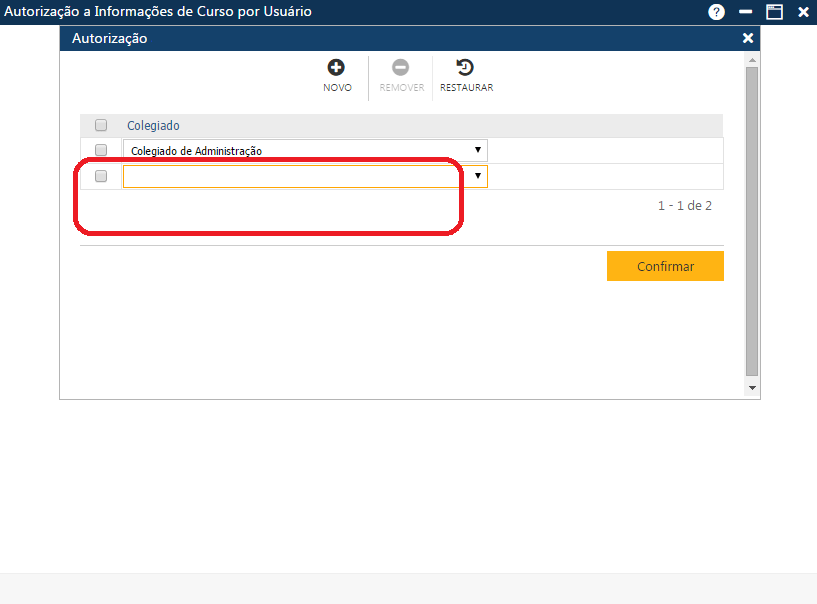Expand the Colegiado de Administração dropdown arrow

click(x=478, y=150)
